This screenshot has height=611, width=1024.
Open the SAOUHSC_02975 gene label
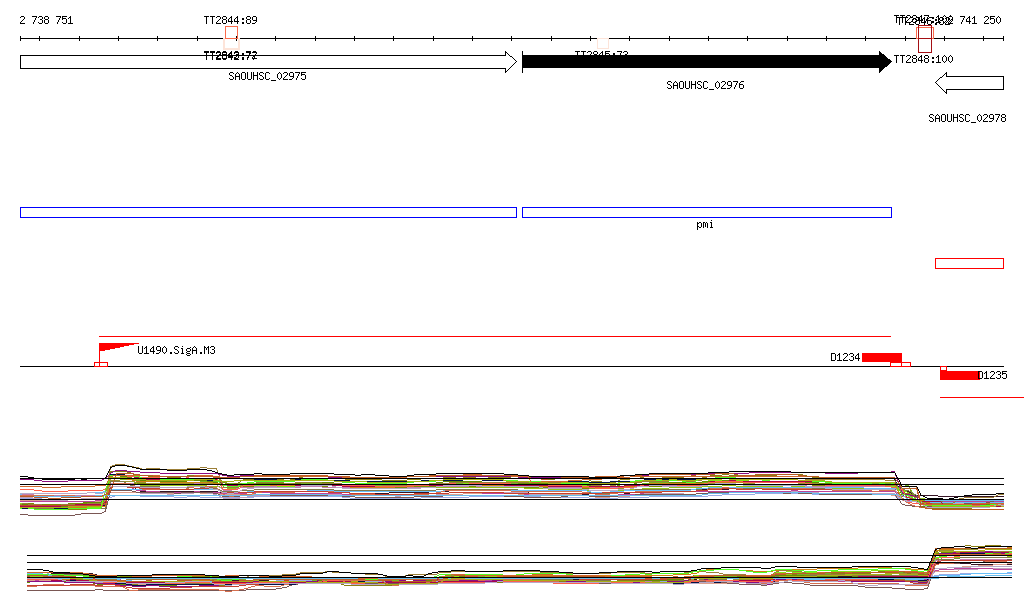coord(267,76)
